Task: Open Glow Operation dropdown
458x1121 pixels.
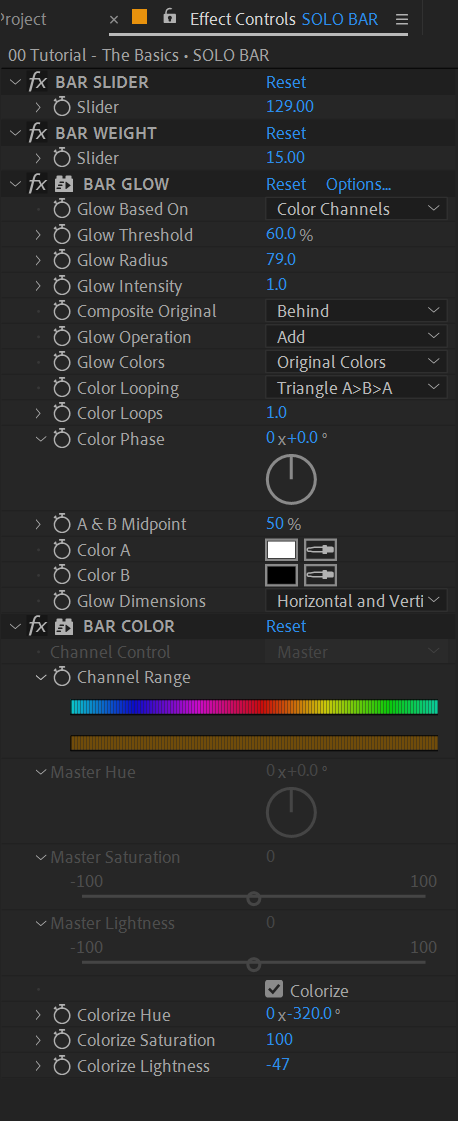Action: tap(357, 337)
